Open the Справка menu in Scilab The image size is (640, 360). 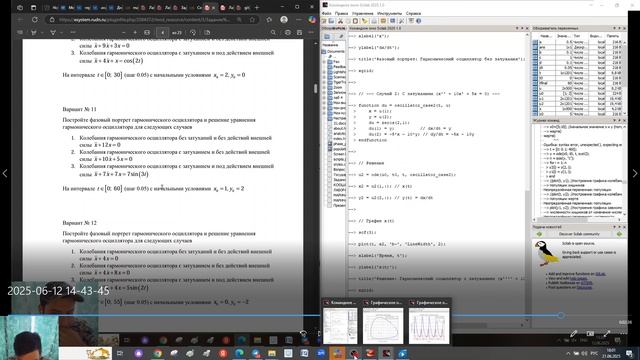413,13
